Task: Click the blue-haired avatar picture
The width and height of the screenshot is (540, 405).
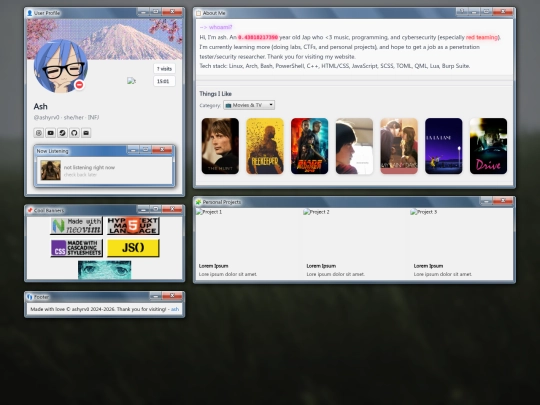Action: (61, 66)
